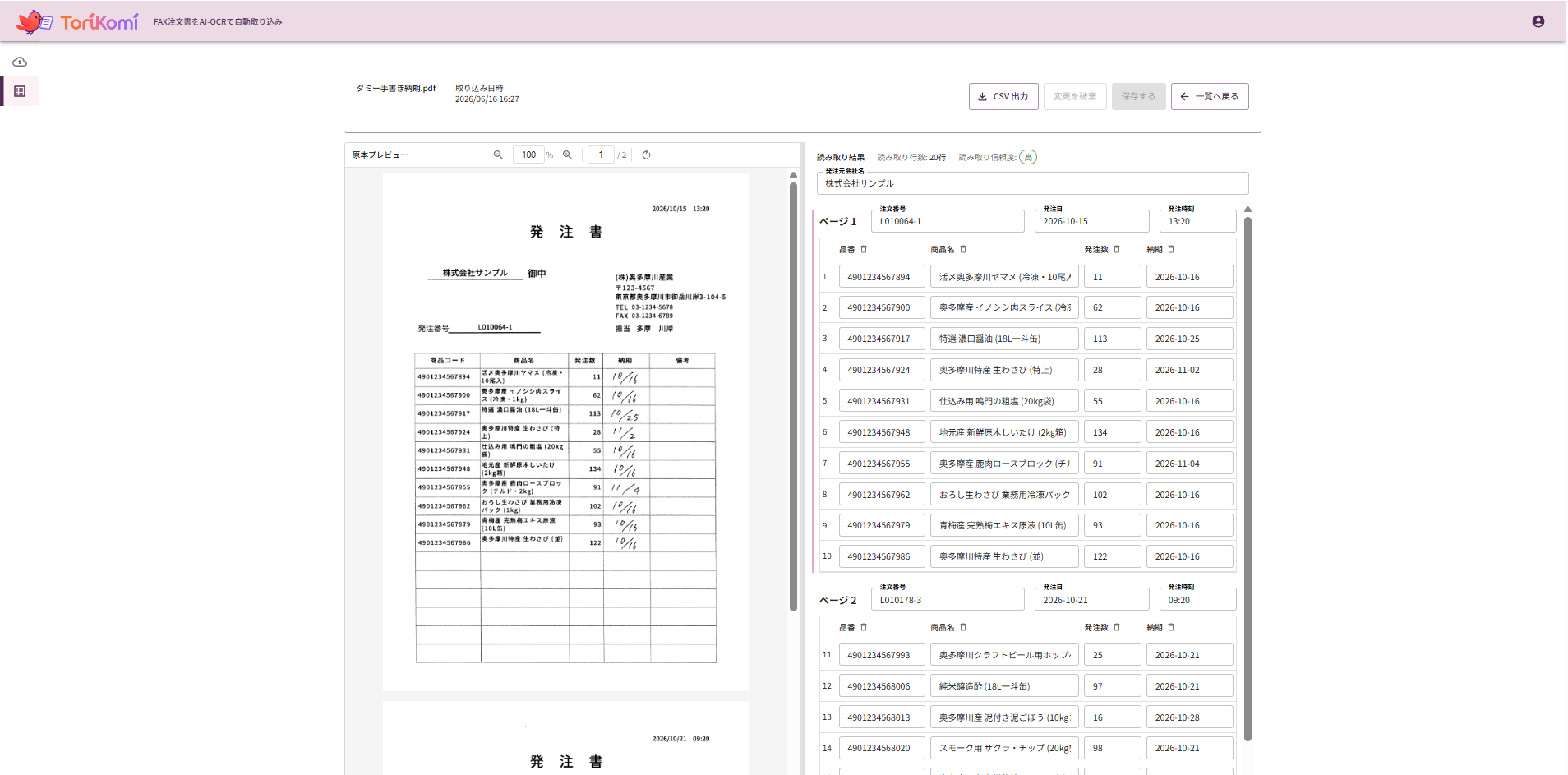Edit row 6 product name 地元産 新鮮原木しいたけ

tap(1004, 432)
